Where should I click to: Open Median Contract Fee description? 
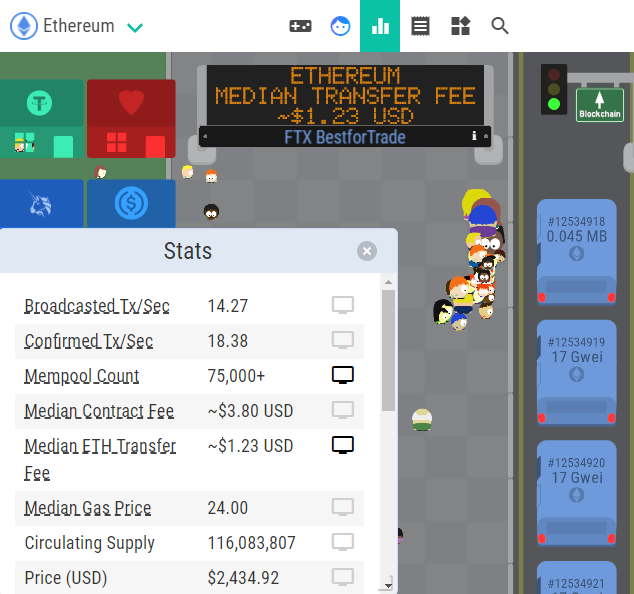point(99,411)
